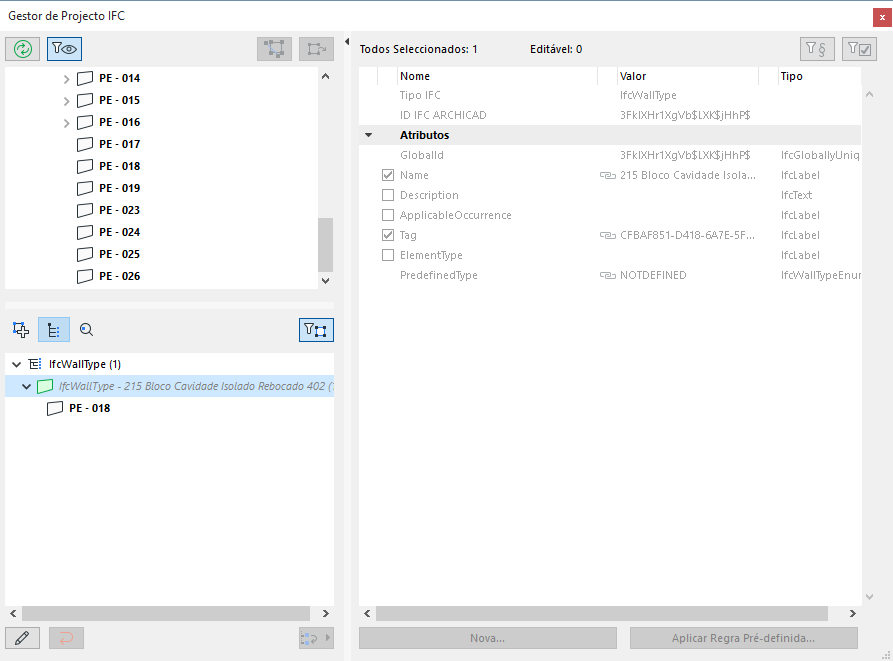Collapse the left panel with the small arrow
The height and width of the screenshot is (661, 893).
tap(347, 42)
